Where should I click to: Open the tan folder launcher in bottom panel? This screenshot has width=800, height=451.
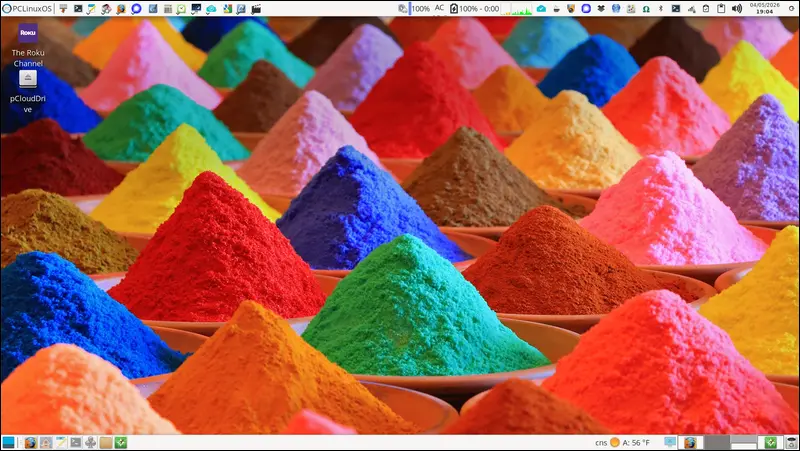click(x=106, y=442)
